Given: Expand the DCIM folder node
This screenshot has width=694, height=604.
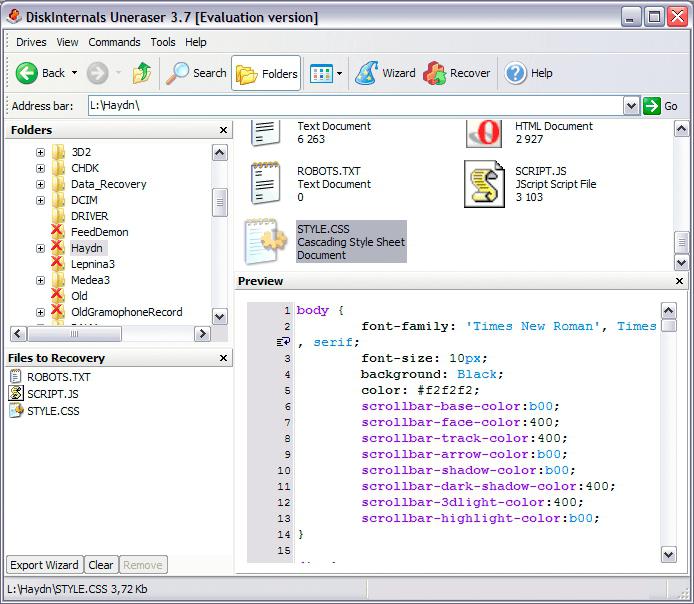Looking at the screenshot, I should [40, 200].
